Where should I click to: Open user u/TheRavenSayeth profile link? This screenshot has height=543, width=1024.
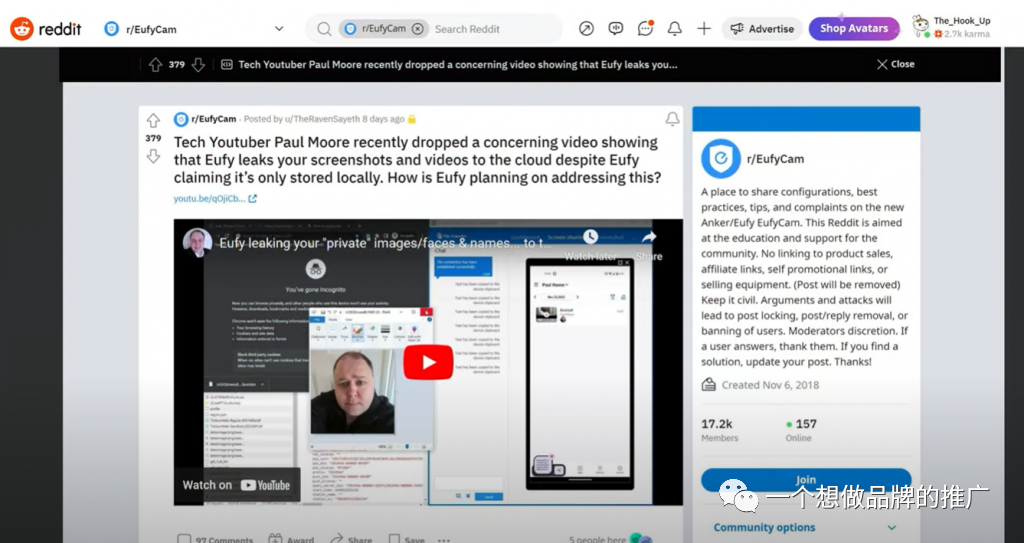tap(322, 119)
